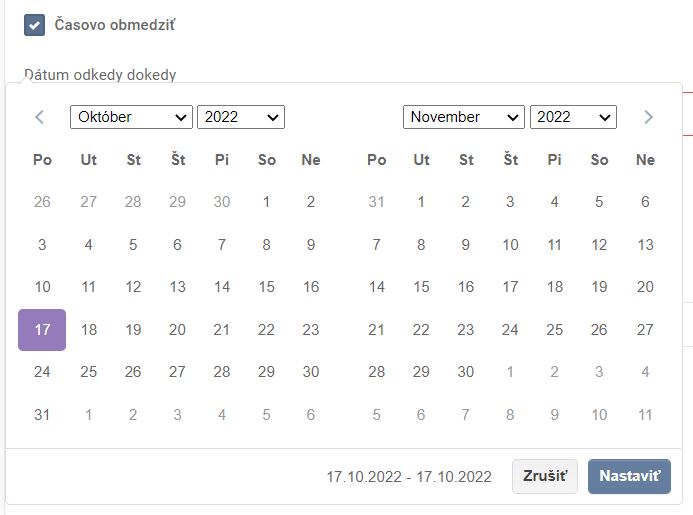This screenshot has height=515, width=693.
Task: Pick November 6 in the right calendar
Action: 645,202
